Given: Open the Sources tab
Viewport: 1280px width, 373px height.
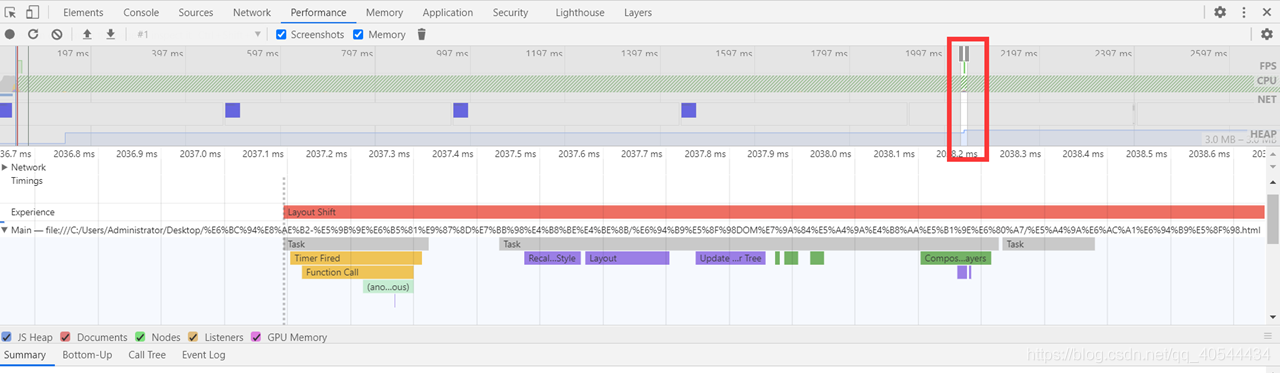Looking at the screenshot, I should pos(195,12).
